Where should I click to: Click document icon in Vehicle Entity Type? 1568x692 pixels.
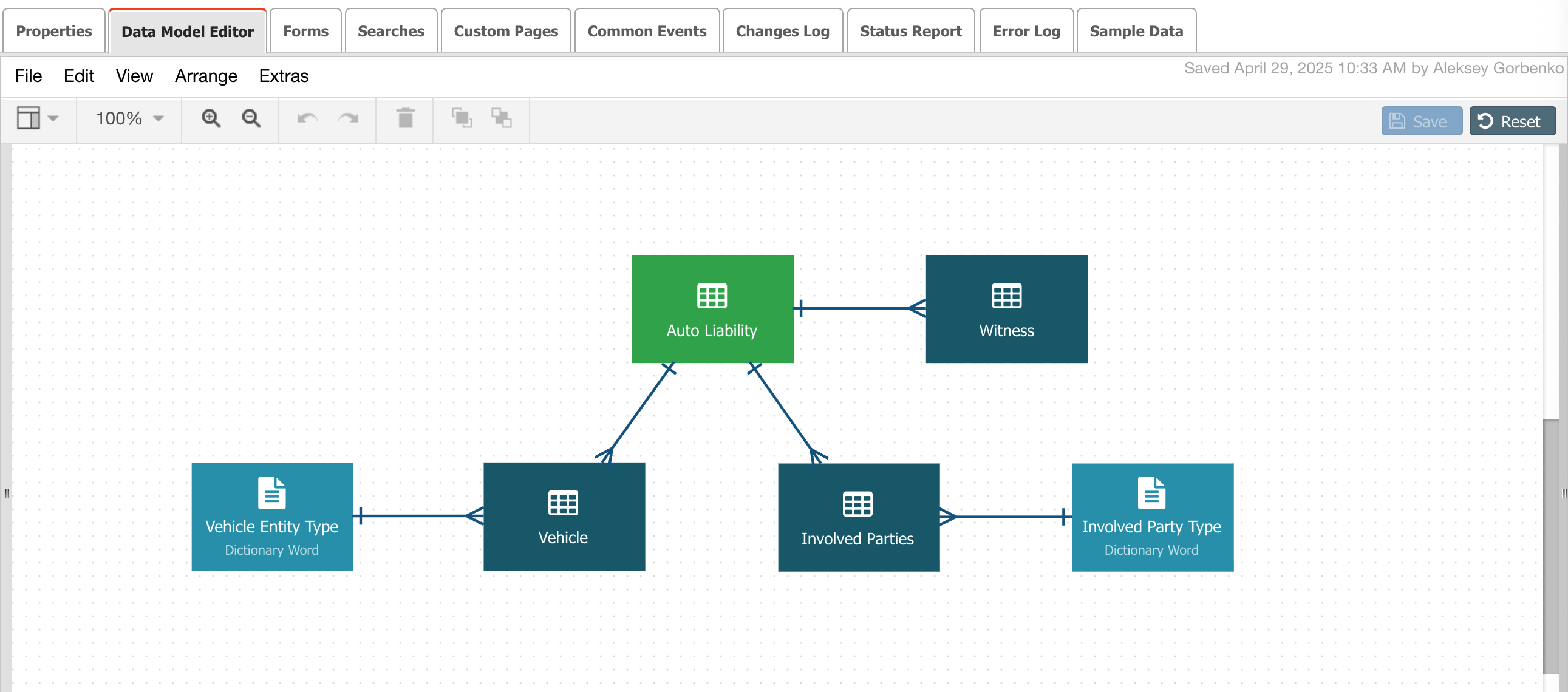(271, 493)
